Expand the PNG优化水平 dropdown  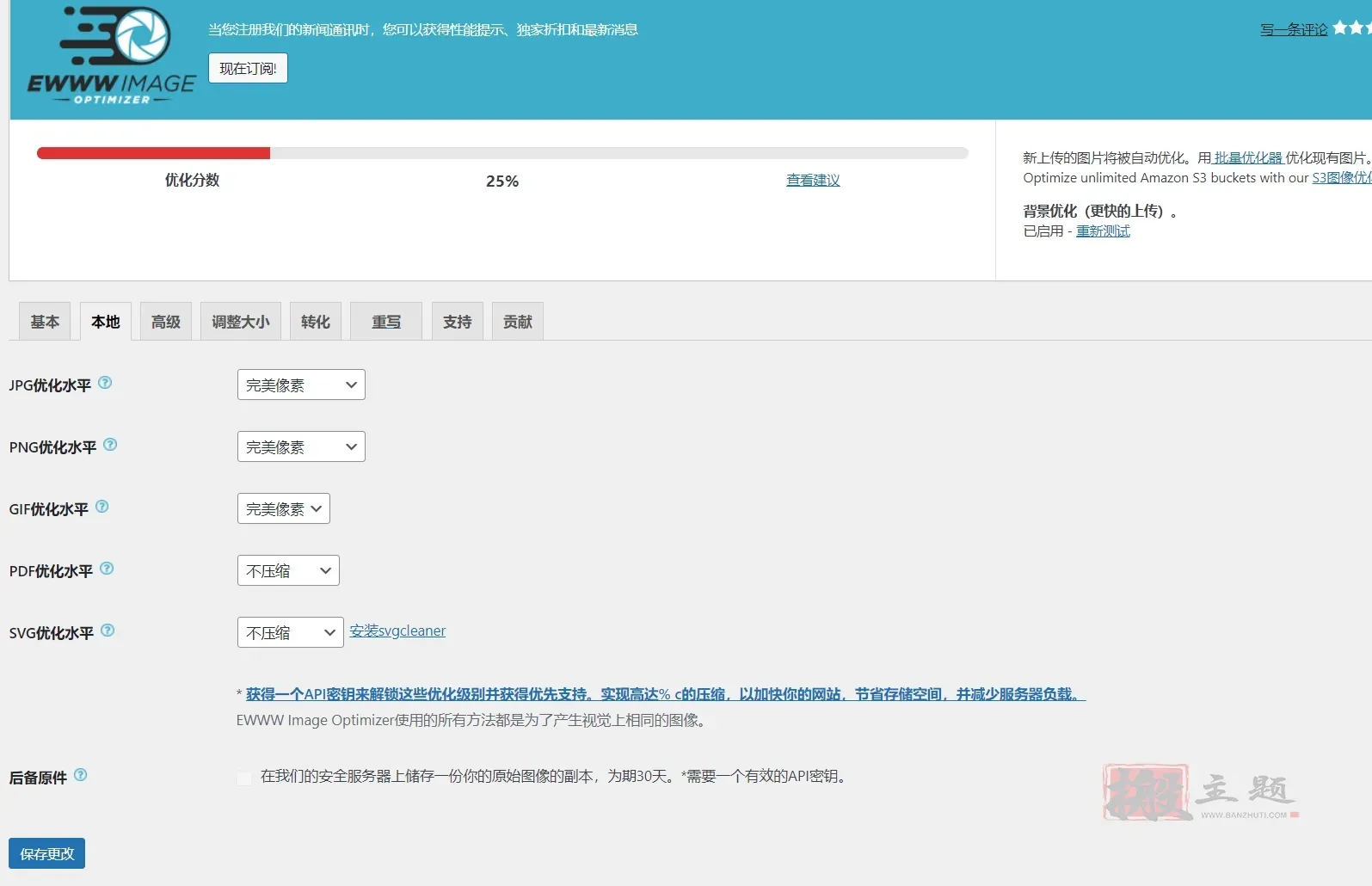(301, 447)
